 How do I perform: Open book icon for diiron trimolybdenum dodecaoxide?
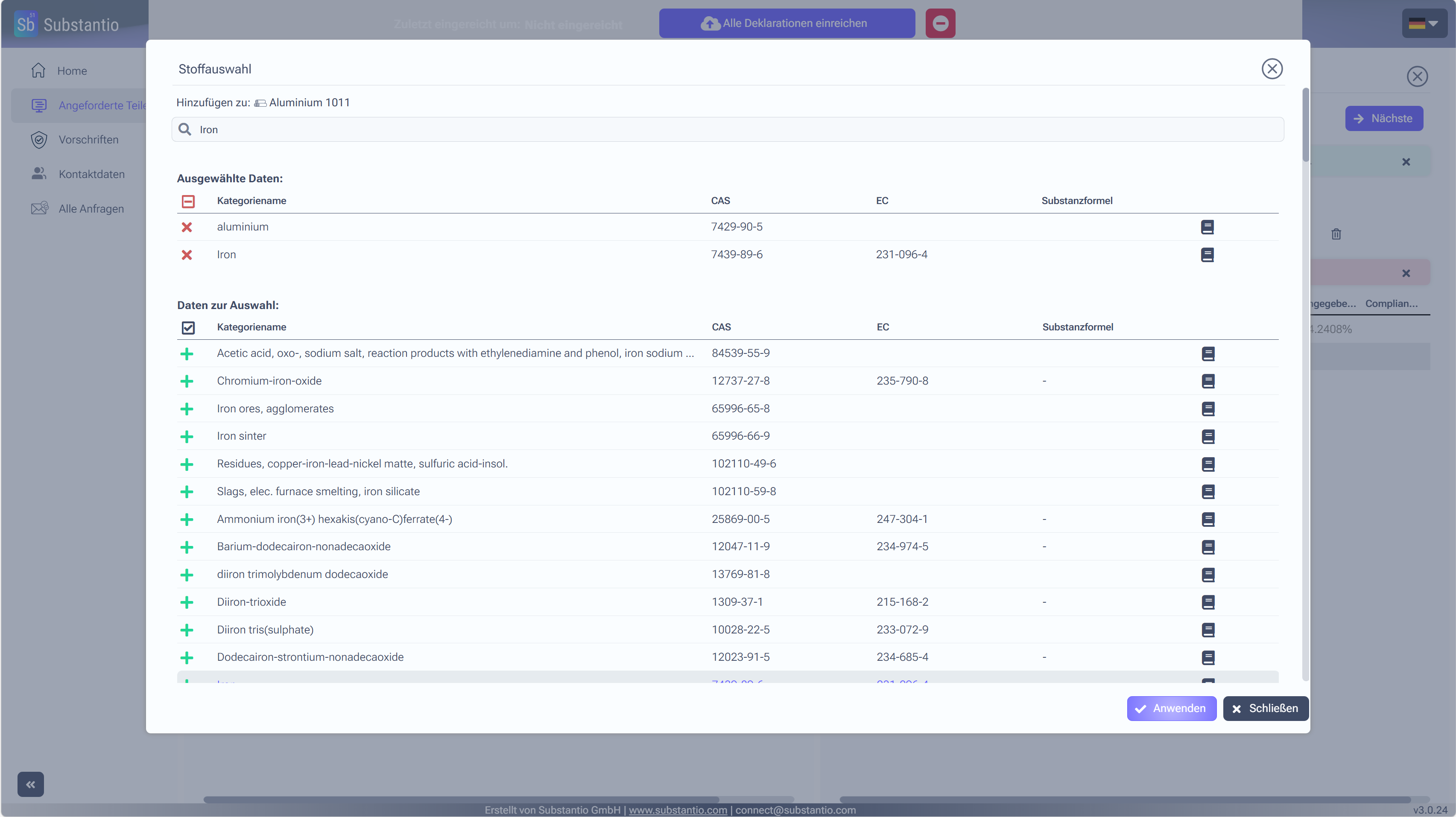(1208, 575)
